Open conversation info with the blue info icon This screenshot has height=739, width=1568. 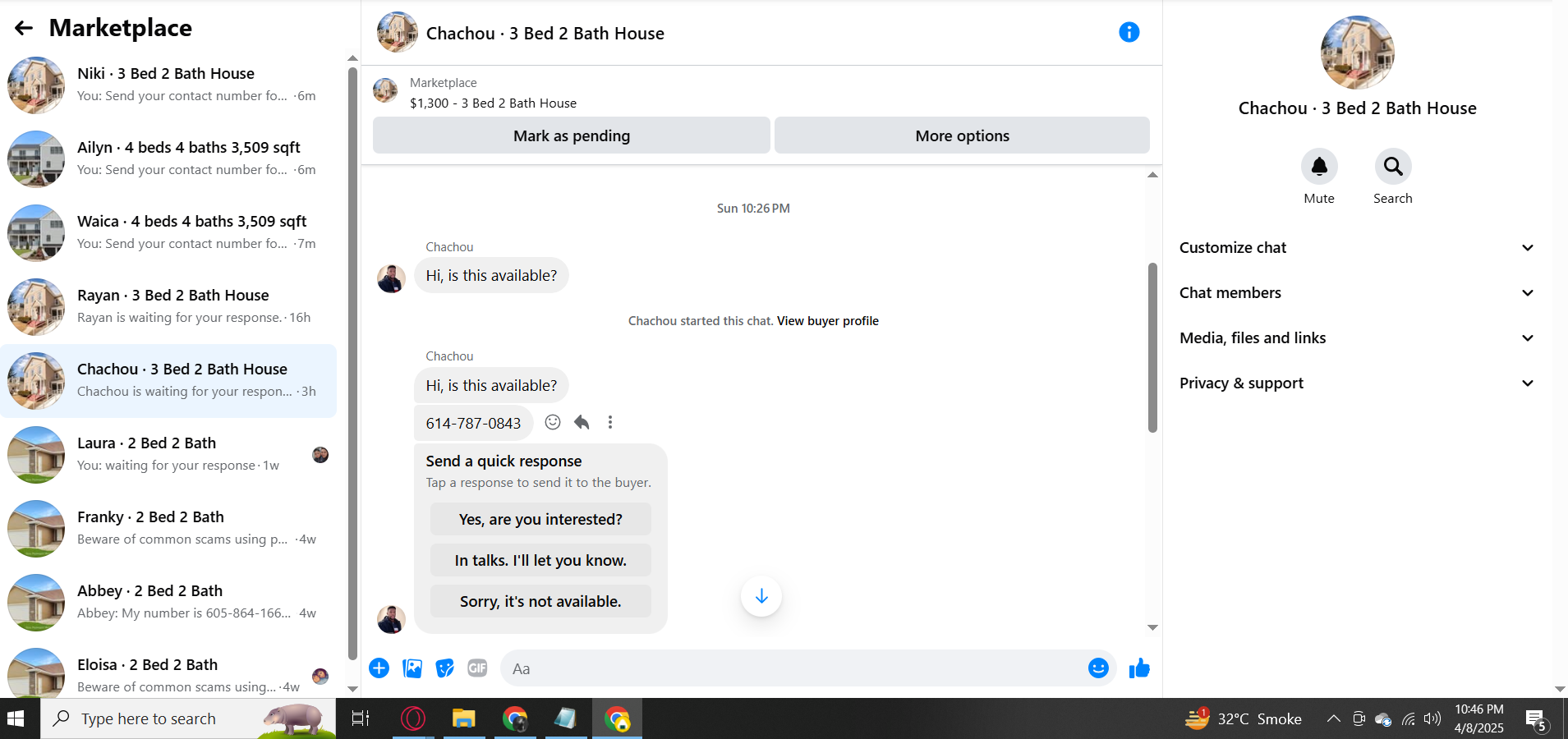(1129, 32)
